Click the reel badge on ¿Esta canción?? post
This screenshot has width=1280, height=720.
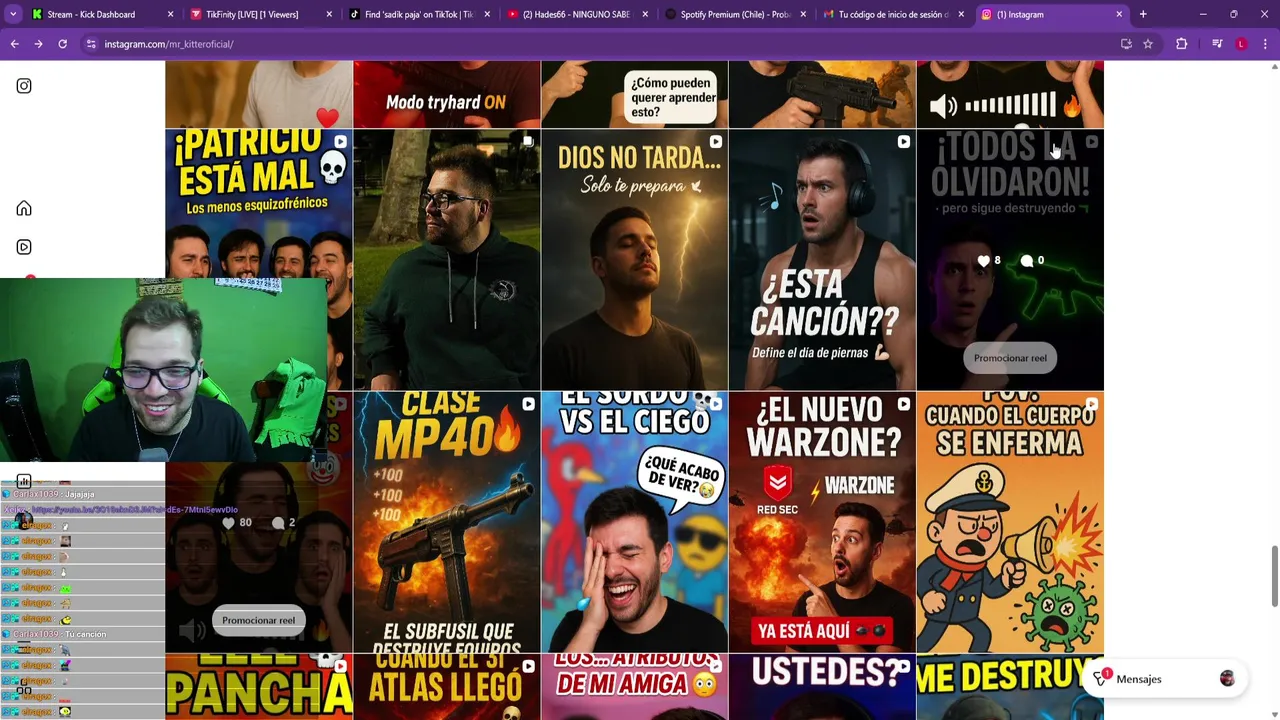904,142
